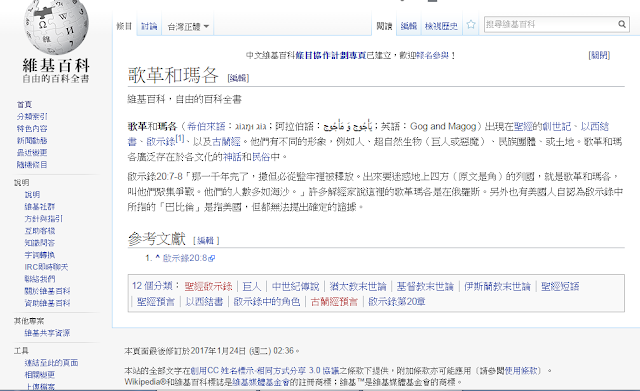Open the 神話 link
This screenshot has height=391, width=640.
[232, 157]
